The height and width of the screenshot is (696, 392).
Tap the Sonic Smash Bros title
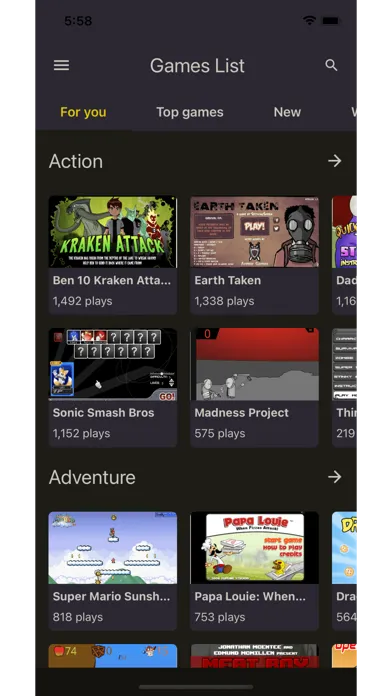(x=103, y=412)
